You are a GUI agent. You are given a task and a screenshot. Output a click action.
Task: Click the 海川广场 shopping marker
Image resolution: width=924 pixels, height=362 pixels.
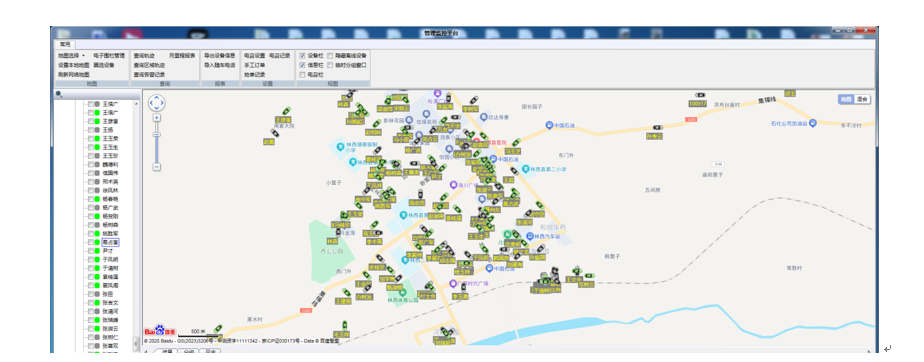click(x=453, y=185)
